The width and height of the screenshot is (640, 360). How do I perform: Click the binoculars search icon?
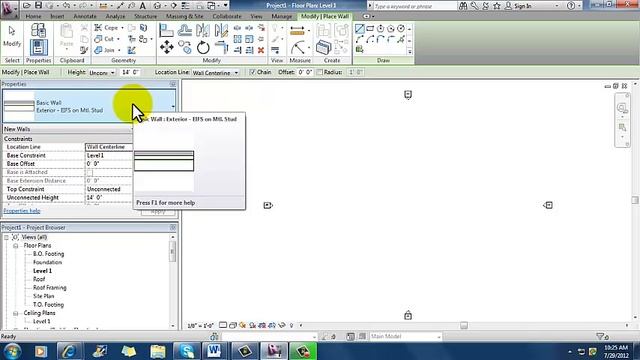click(463, 6)
